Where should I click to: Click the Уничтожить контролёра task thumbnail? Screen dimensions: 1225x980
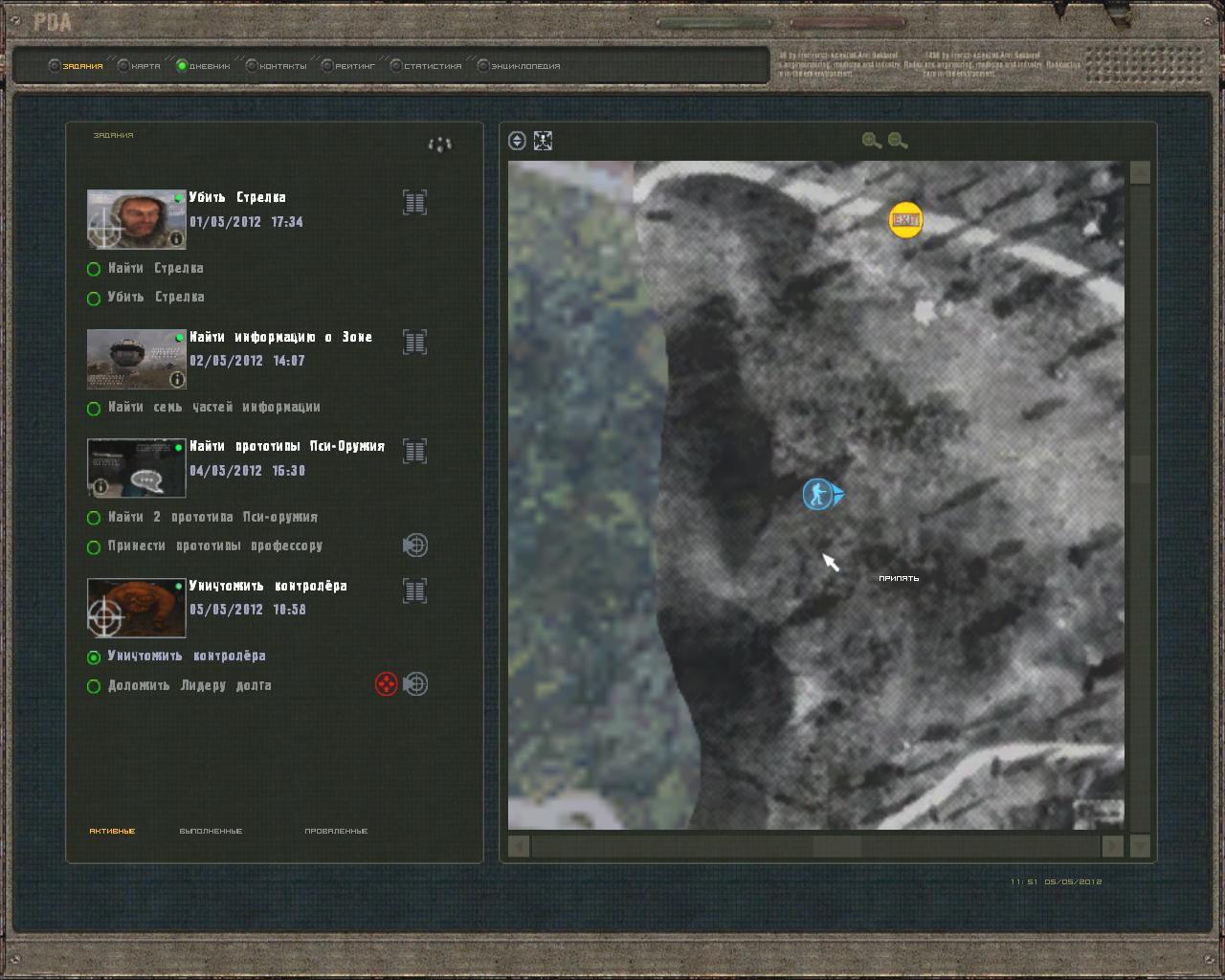tap(136, 608)
